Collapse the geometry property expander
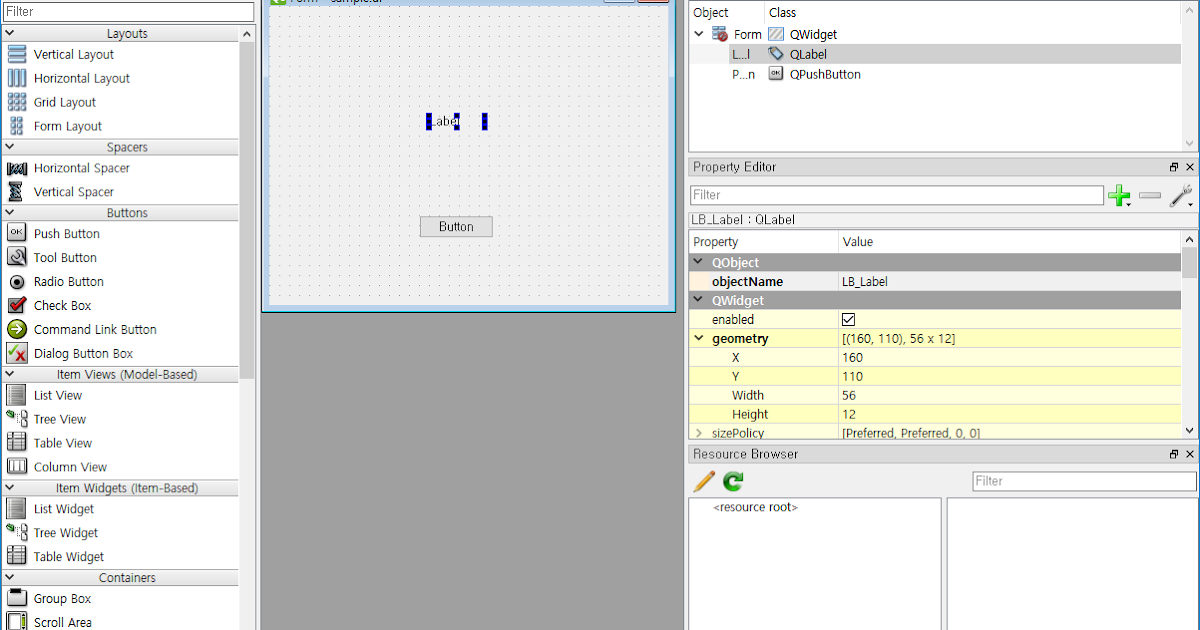 pyautogui.click(x=698, y=338)
